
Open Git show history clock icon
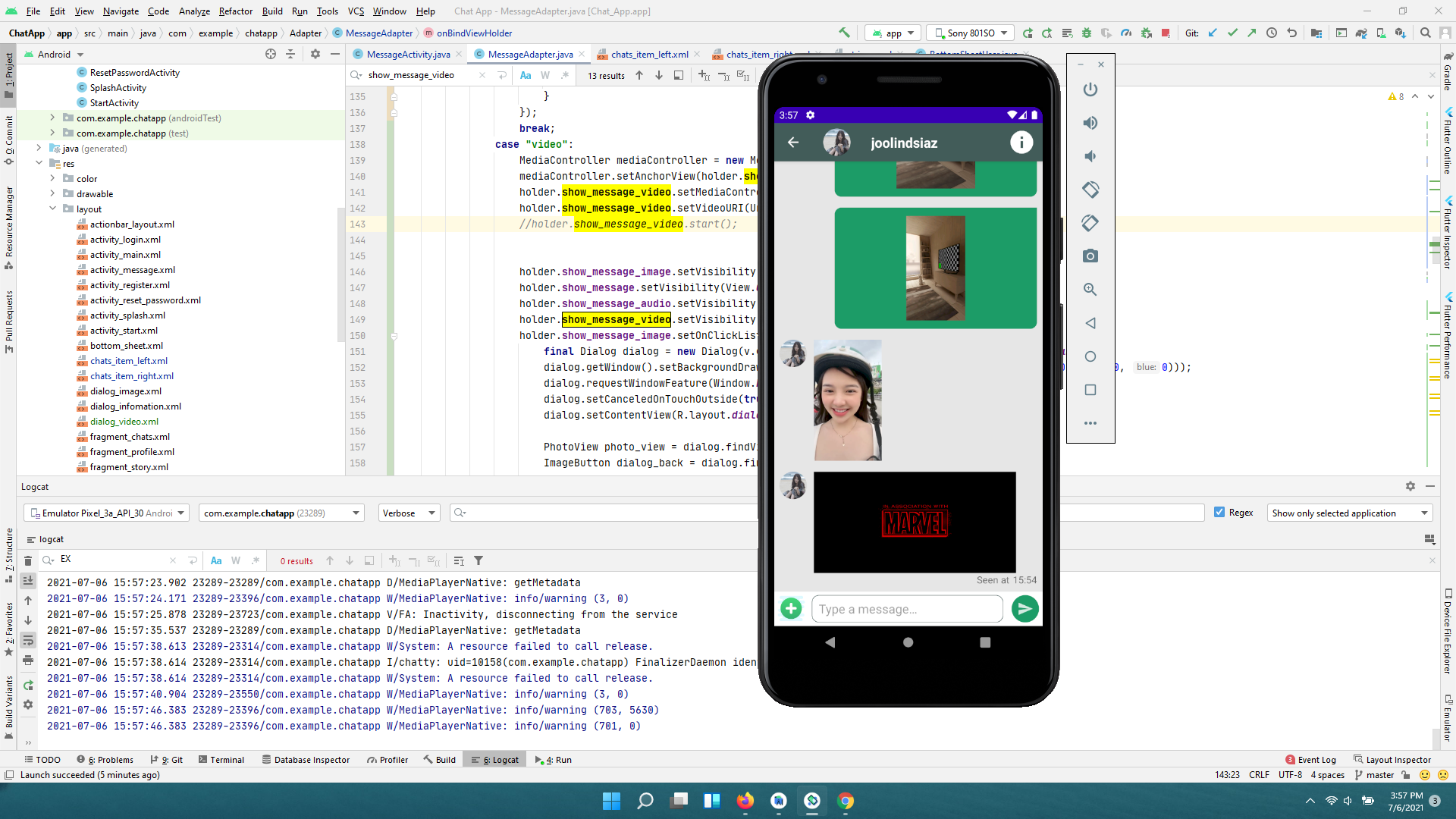pos(1272,33)
